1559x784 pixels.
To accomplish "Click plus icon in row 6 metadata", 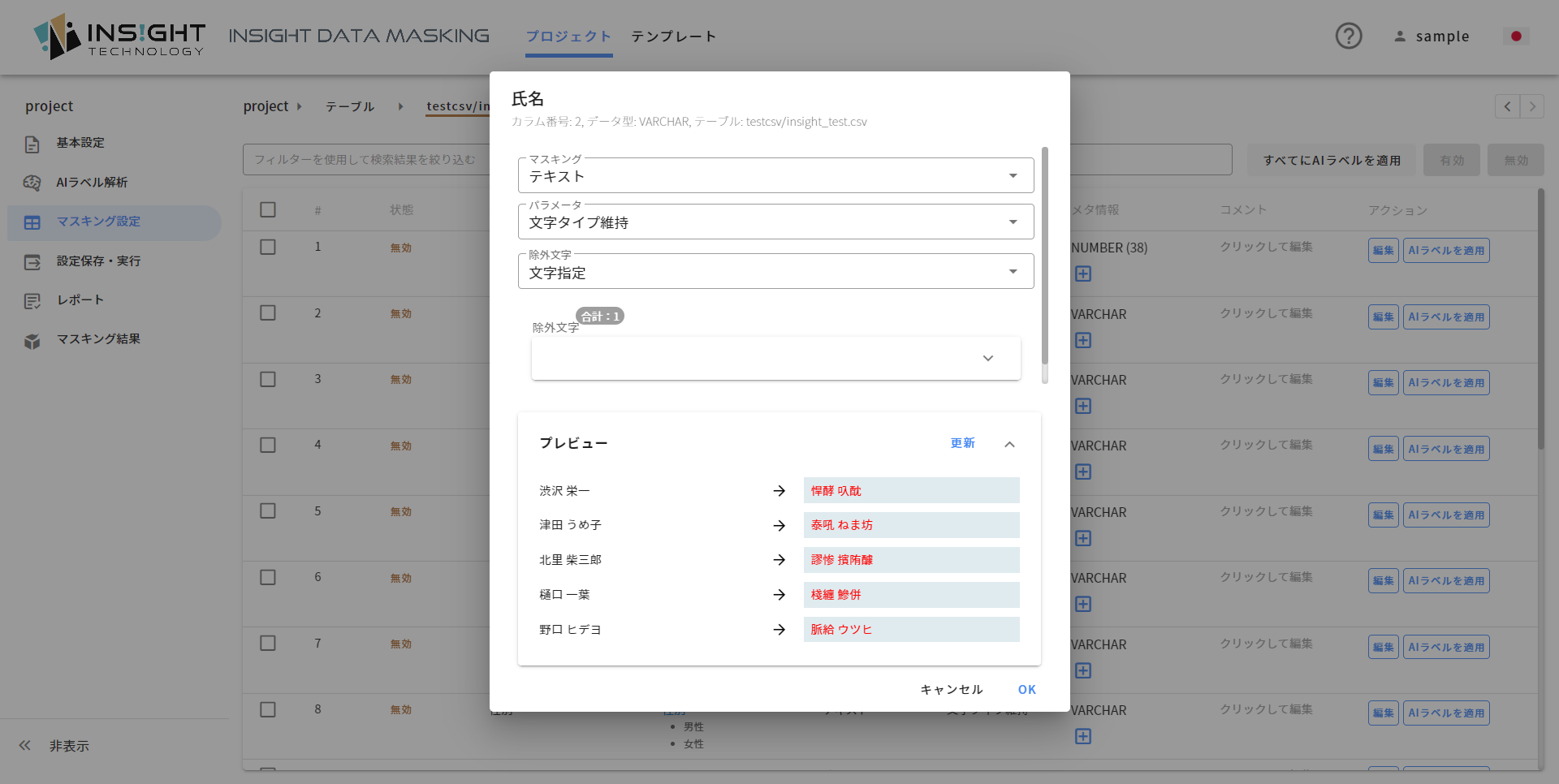I will (x=1083, y=605).
